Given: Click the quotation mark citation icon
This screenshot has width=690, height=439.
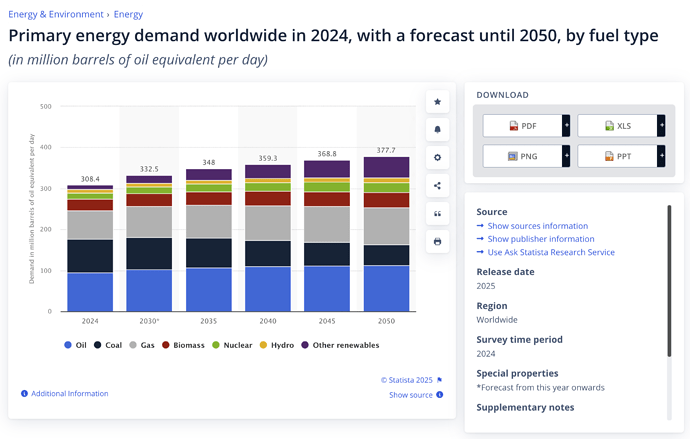Looking at the screenshot, I should [438, 214].
